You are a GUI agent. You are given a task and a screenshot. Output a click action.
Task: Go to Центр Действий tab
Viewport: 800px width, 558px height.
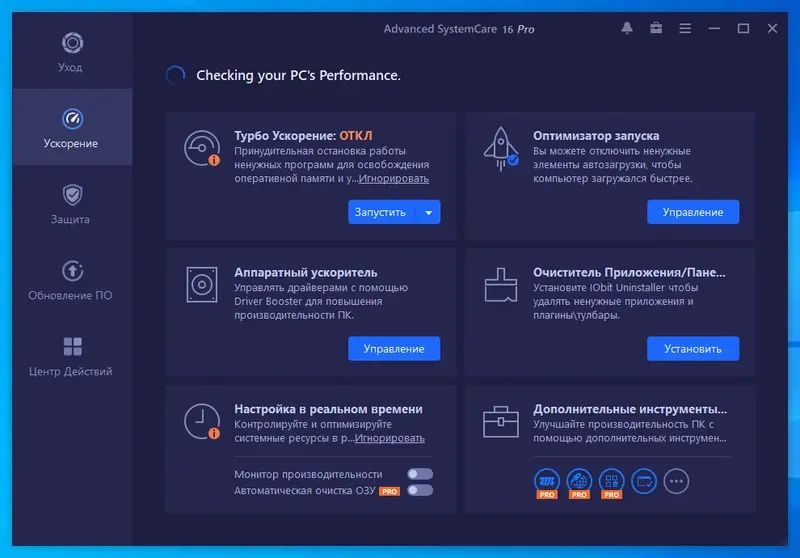(72, 355)
